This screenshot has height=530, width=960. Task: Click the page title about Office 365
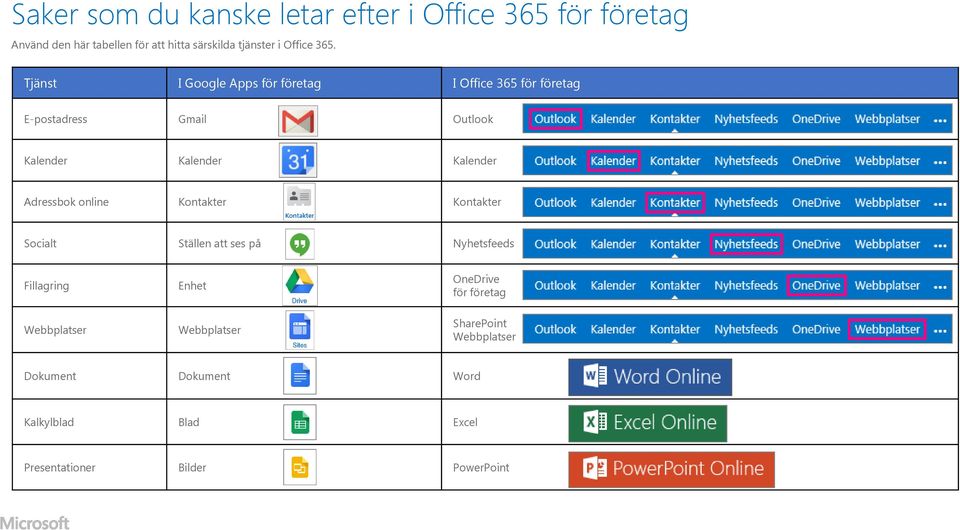(350, 13)
